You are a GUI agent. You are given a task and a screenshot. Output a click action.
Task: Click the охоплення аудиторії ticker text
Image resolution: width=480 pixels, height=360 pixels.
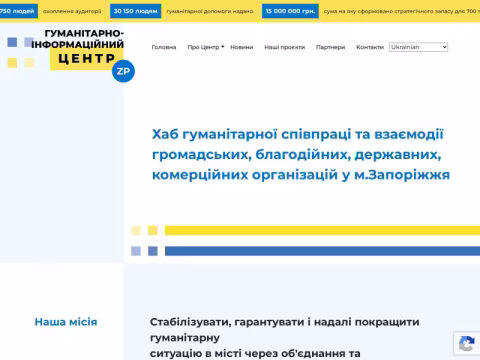pyautogui.click(x=72, y=11)
